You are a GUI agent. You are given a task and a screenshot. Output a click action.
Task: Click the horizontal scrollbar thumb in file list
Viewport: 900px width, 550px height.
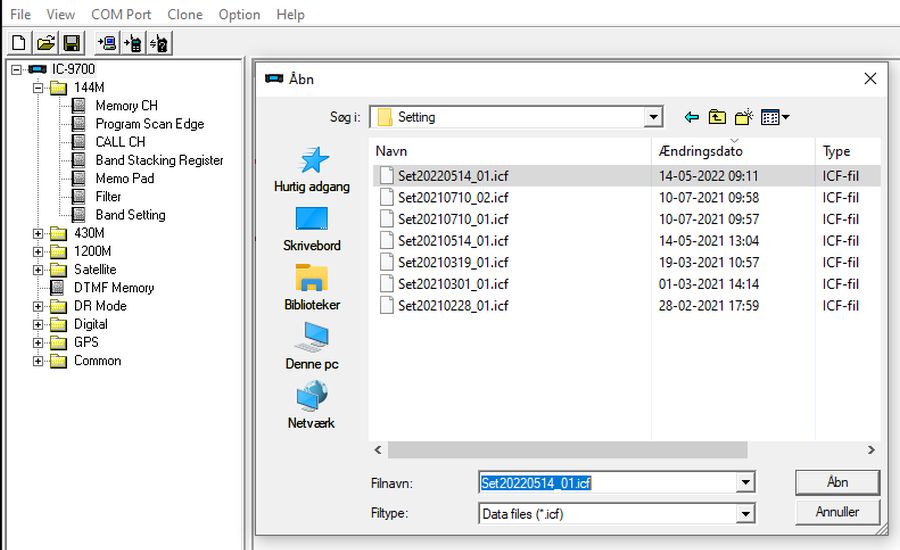click(567, 450)
